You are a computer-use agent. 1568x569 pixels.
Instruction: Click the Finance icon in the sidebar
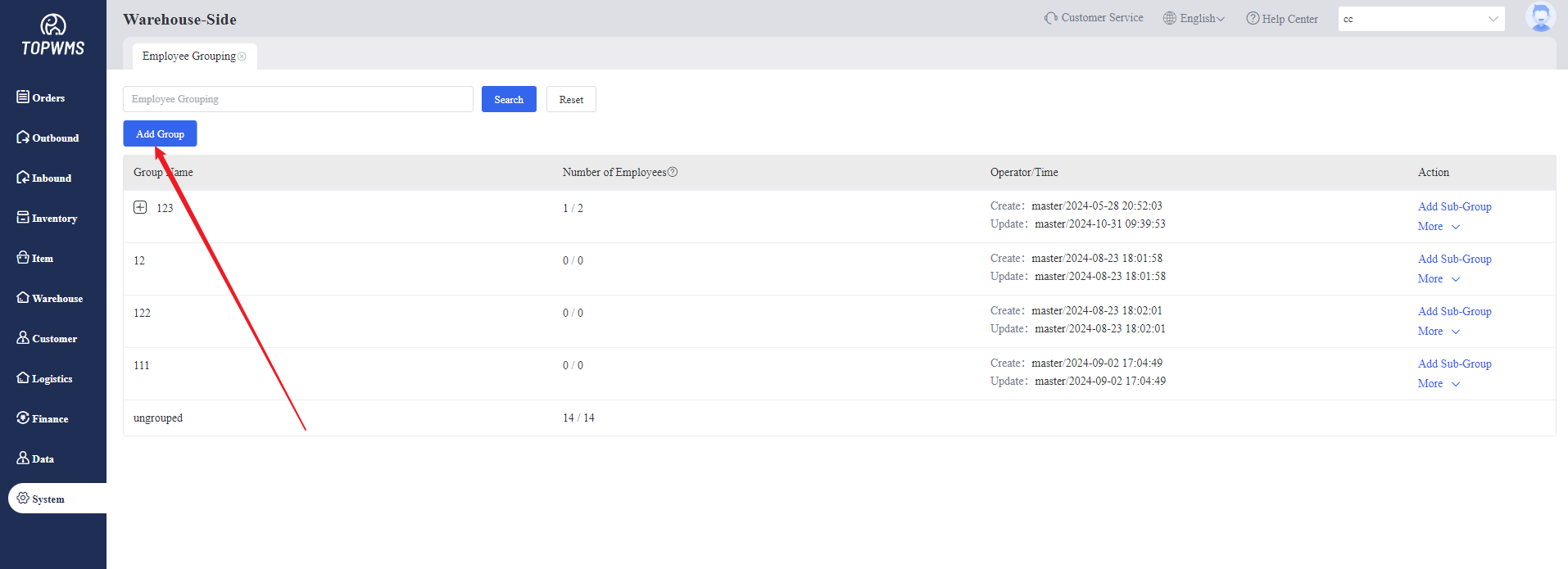[x=23, y=418]
